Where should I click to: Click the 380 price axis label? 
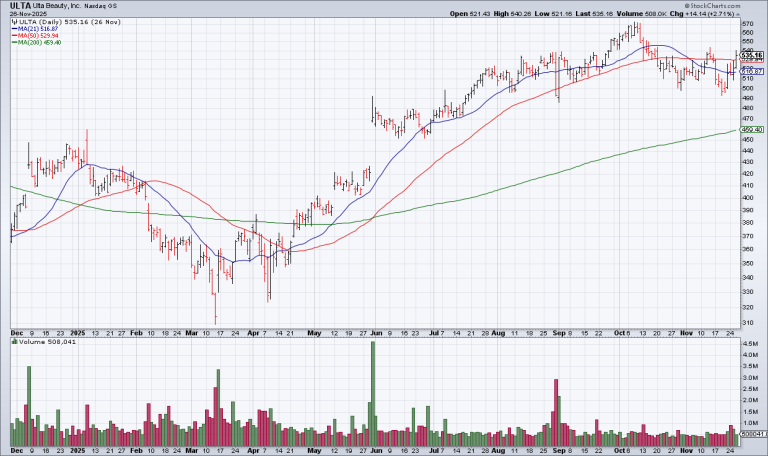(748, 223)
